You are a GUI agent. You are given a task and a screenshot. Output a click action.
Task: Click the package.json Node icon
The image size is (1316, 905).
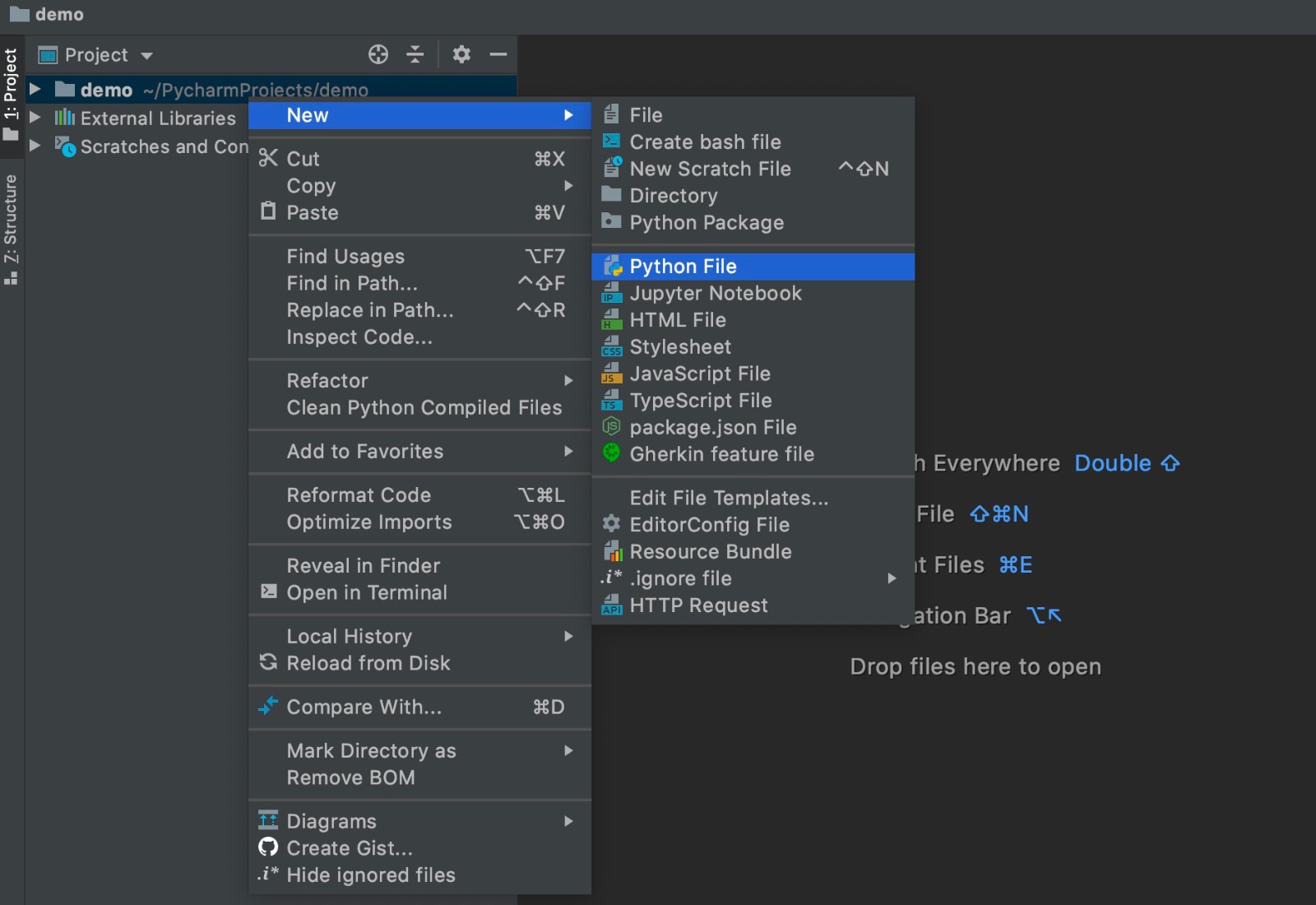click(x=611, y=426)
